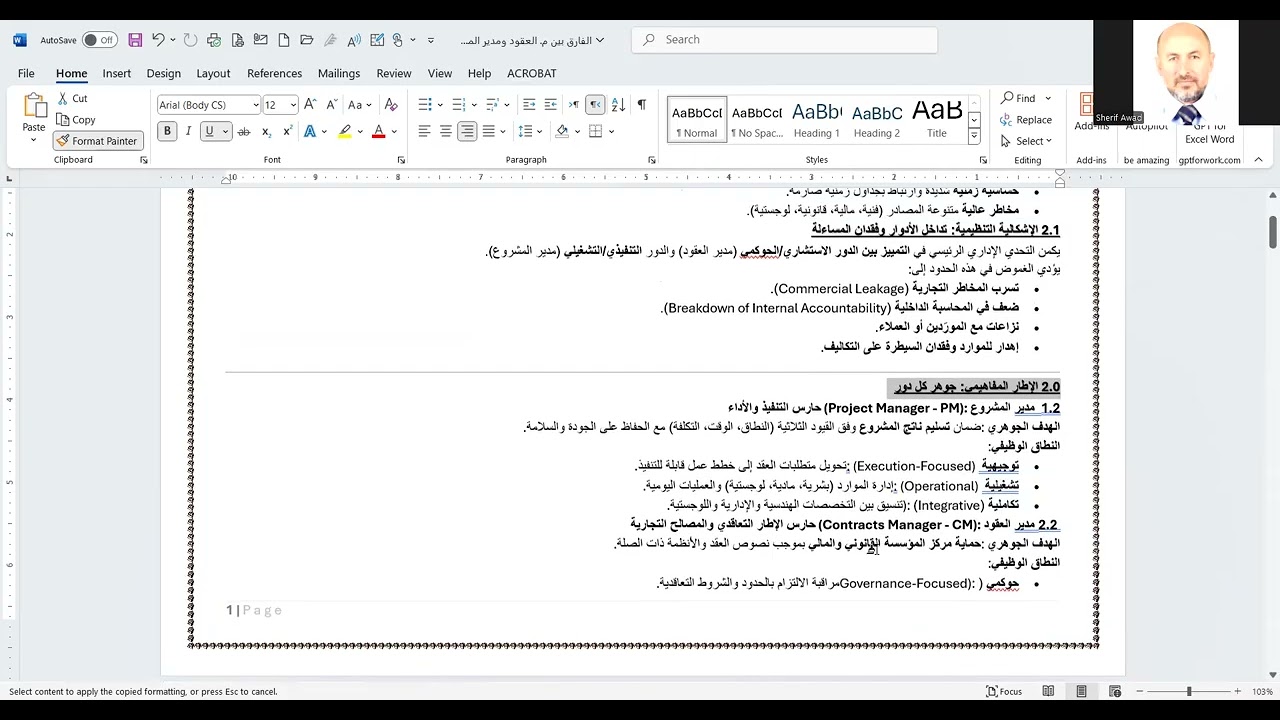Click the Read Aloud icon in the quick access toolbar
Viewport: 1280px width, 720px height.
point(354,40)
